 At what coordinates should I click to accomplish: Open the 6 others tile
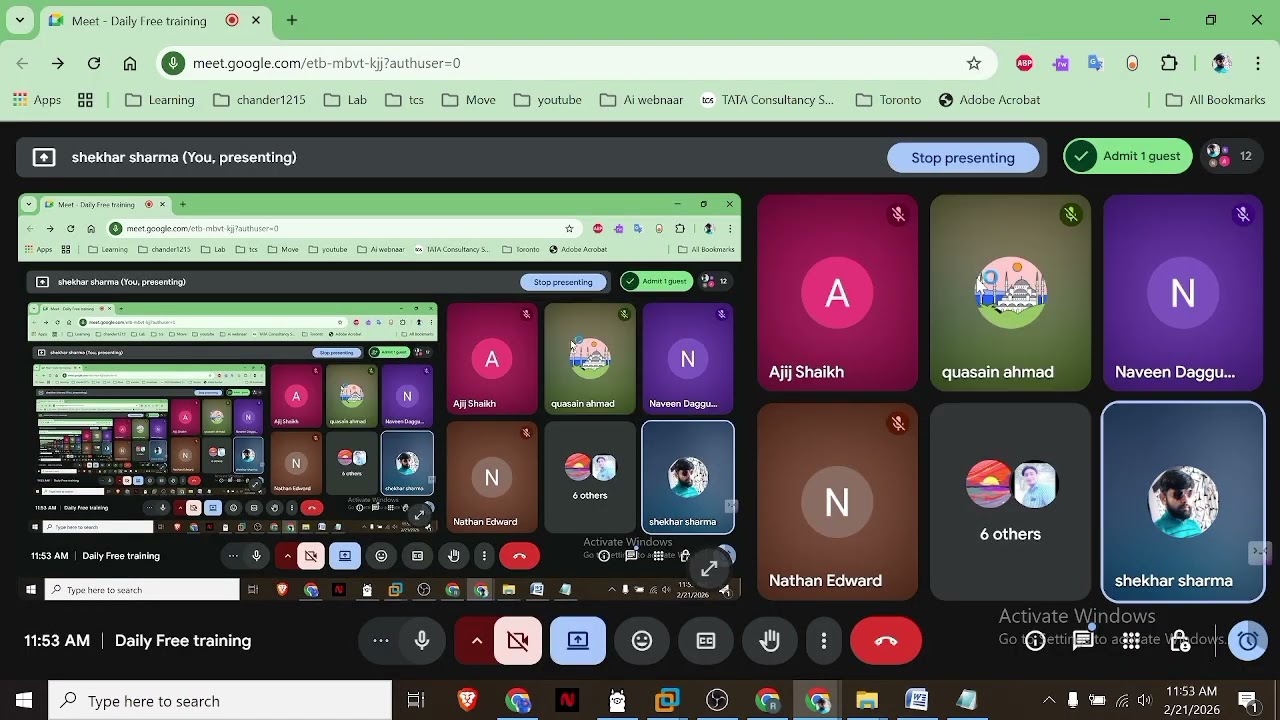pos(1010,502)
